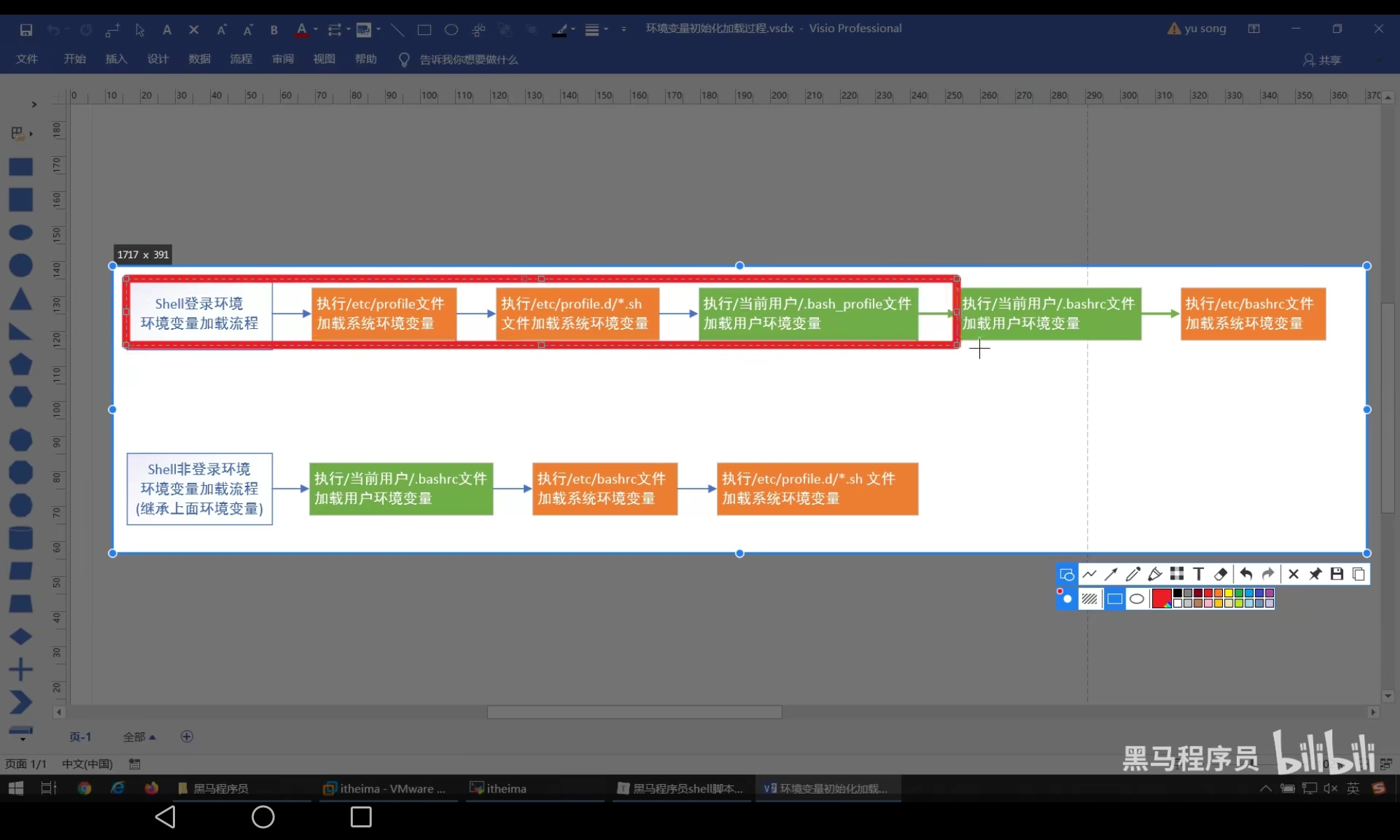Select the 页-1 page tab
The width and height of the screenshot is (1400, 840).
[80, 737]
